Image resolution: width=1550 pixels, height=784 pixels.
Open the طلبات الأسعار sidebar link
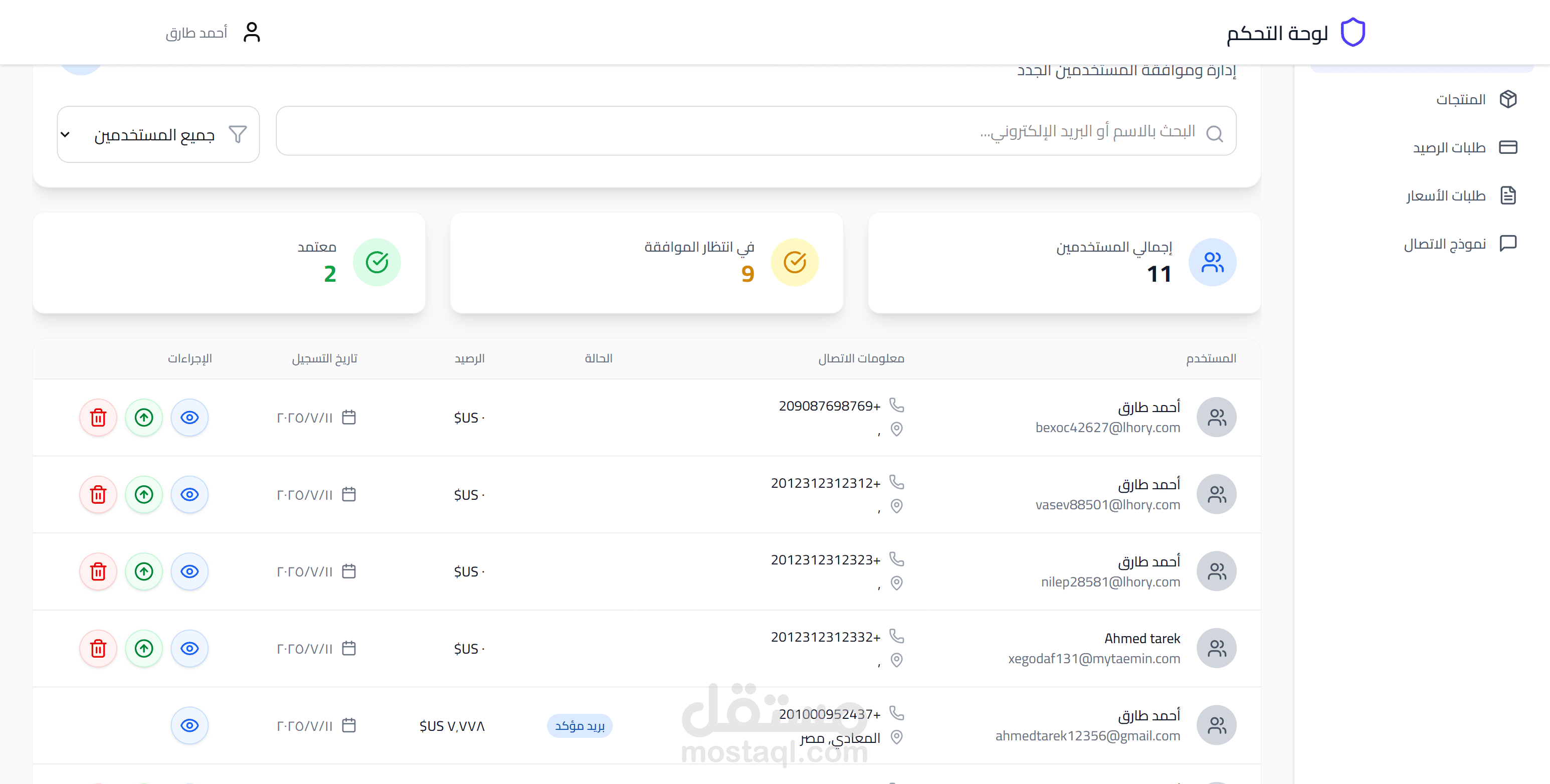(x=1445, y=195)
